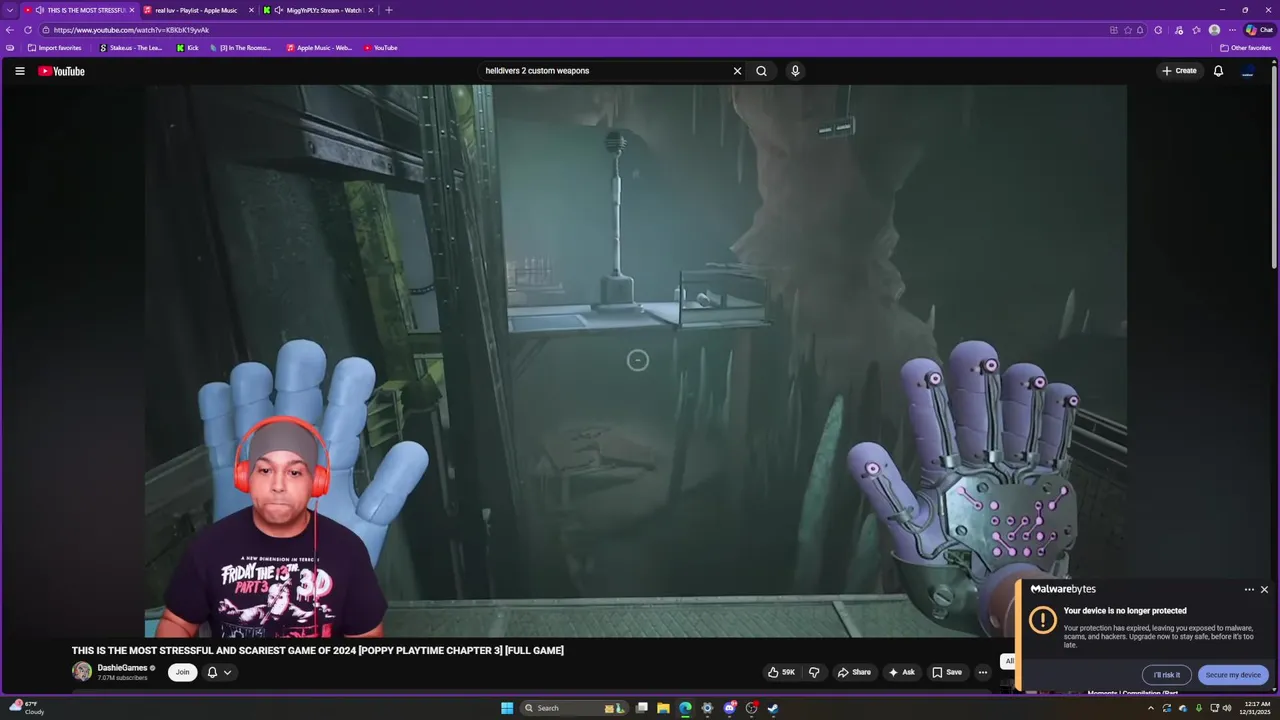Switch to MiggYnPLYz Stream tab

tap(318, 10)
